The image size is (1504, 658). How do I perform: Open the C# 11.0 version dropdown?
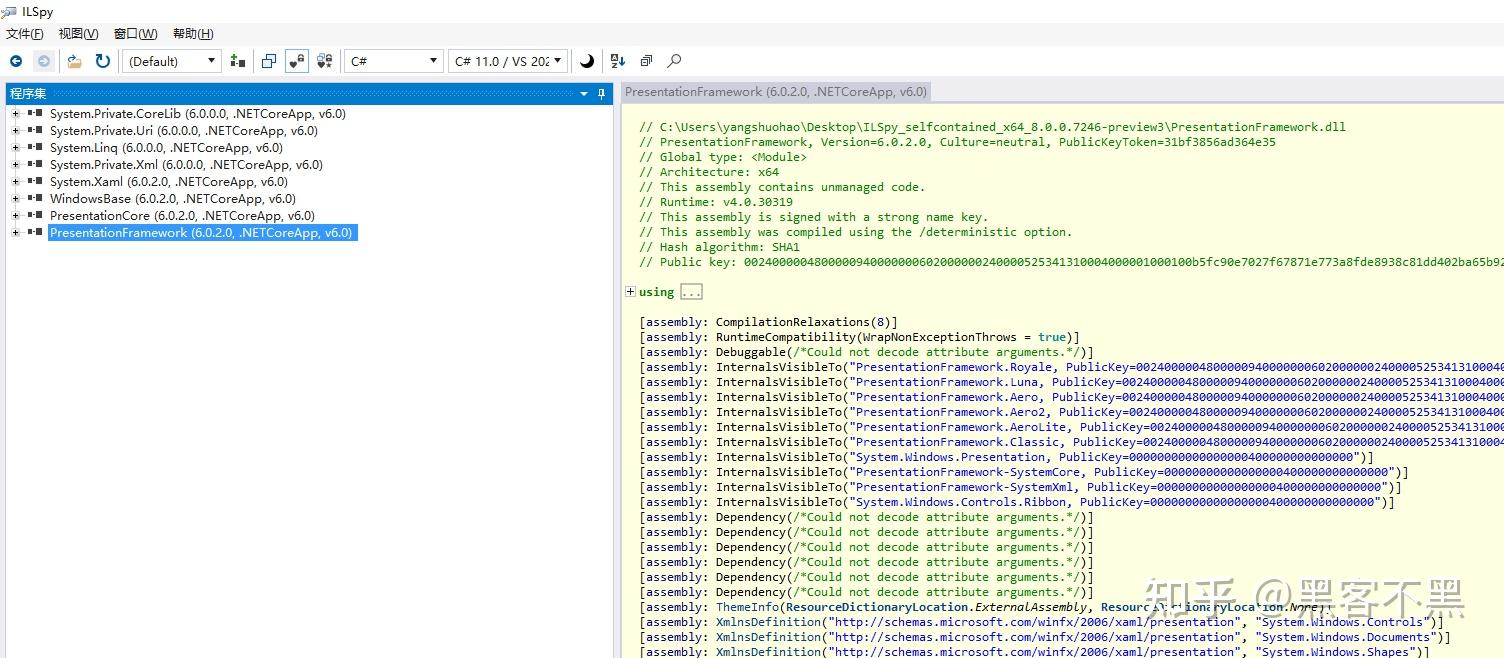pos(508,61)
